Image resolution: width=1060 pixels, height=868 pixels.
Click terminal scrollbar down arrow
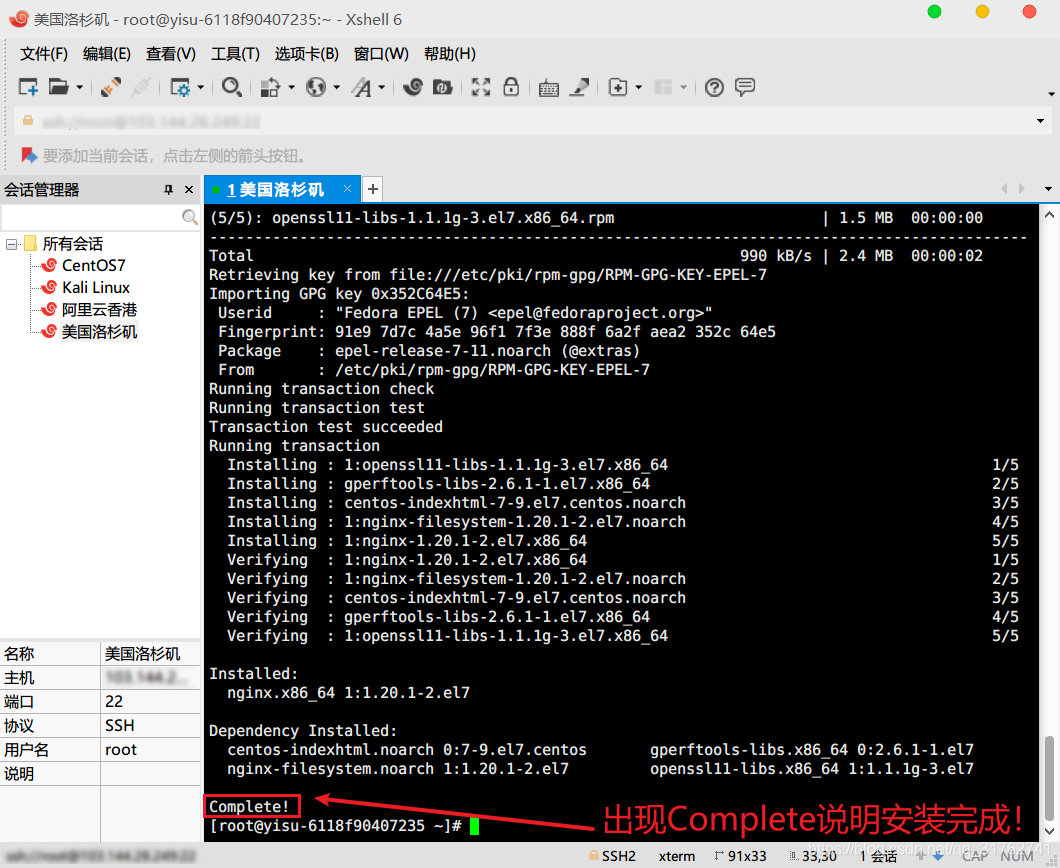1049,832
